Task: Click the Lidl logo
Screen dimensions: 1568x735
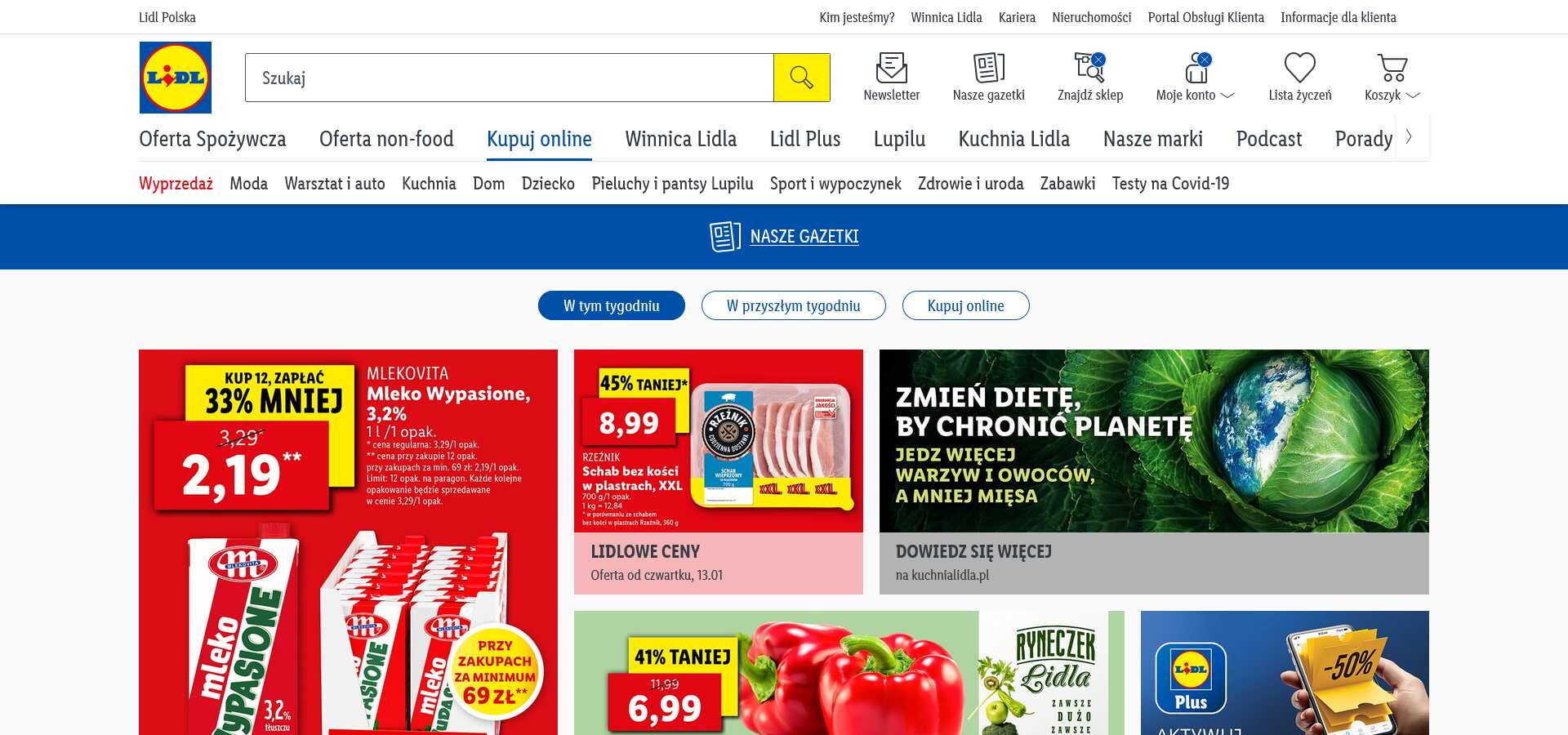Action: 176,78
